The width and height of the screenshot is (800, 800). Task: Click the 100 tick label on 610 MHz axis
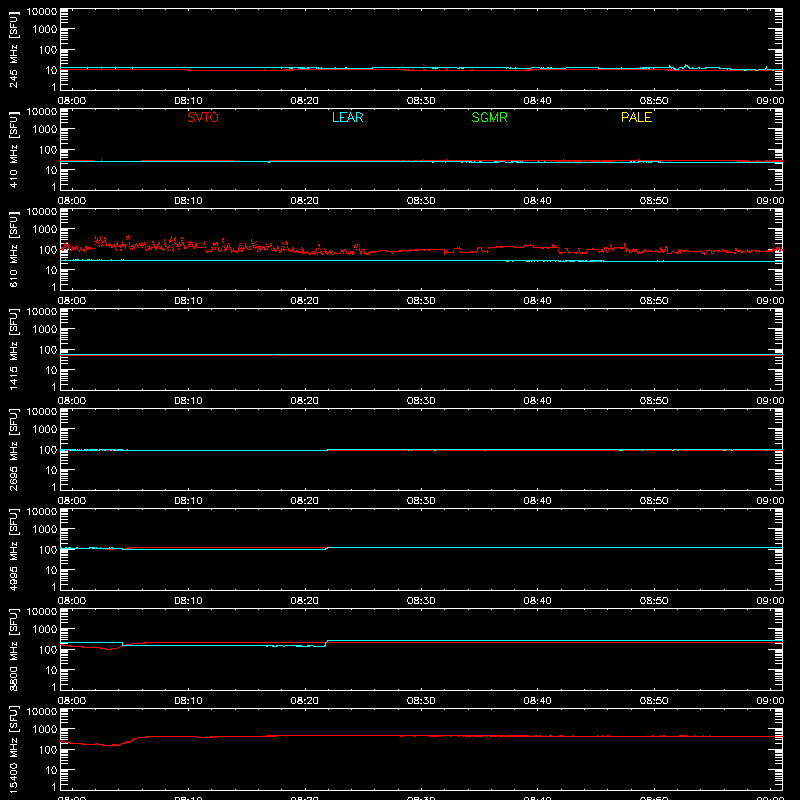pyautogui.click(x=48, y=250)
